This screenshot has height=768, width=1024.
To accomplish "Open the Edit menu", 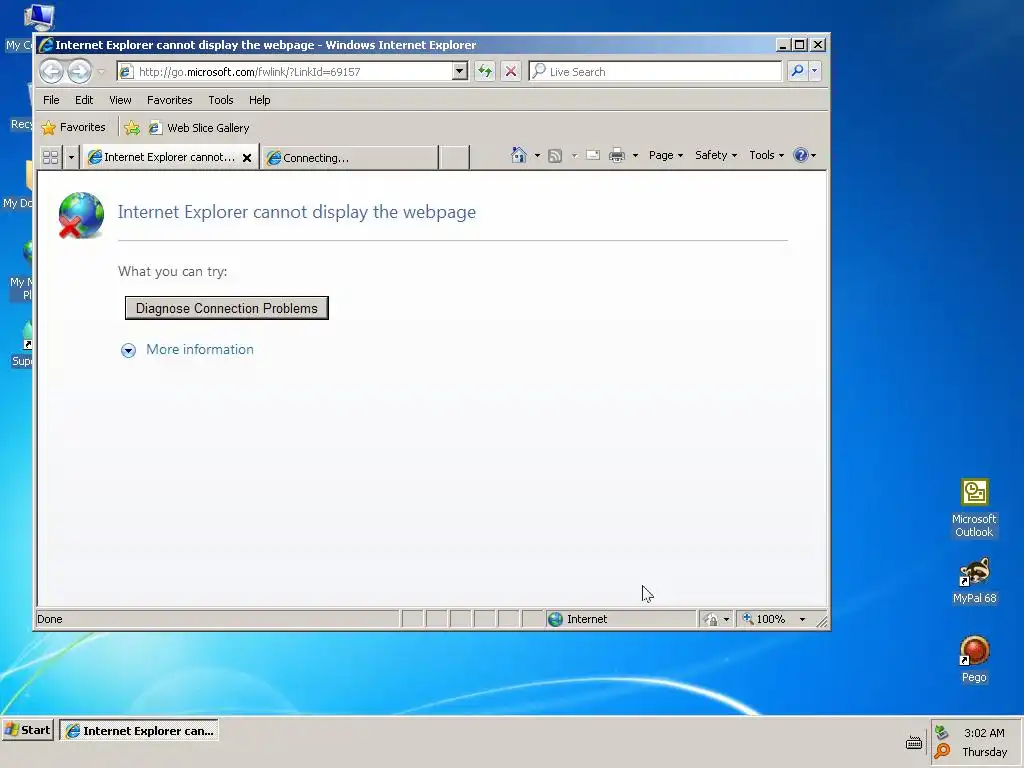I will coord(84,100).
